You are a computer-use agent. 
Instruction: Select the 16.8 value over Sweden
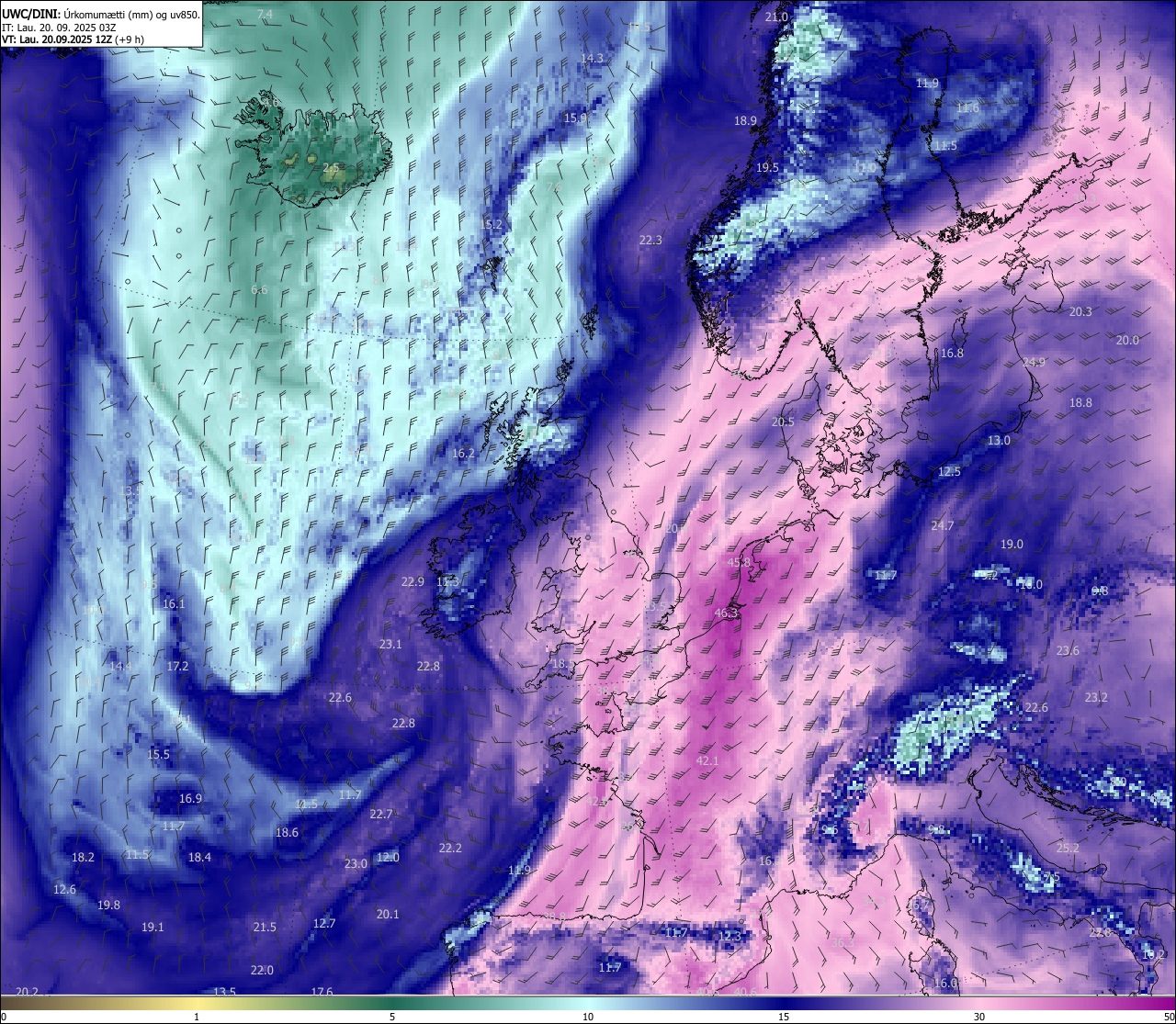coord(952,353)
